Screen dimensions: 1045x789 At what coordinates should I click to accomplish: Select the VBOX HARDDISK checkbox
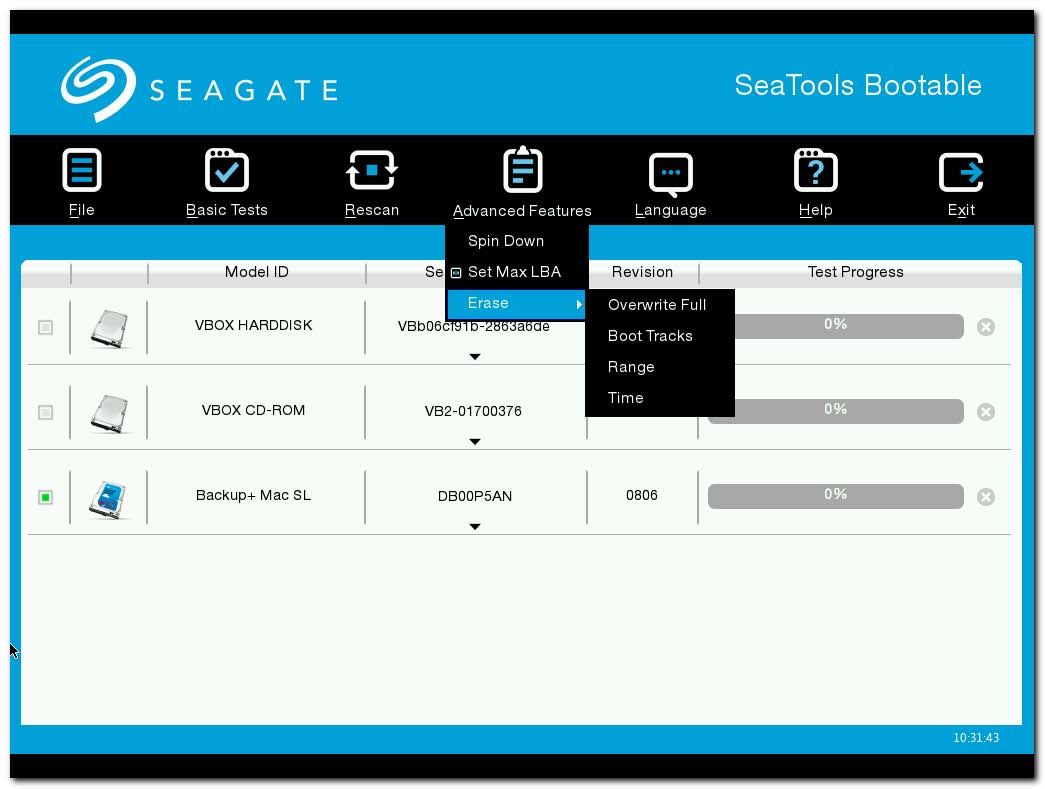44,326
